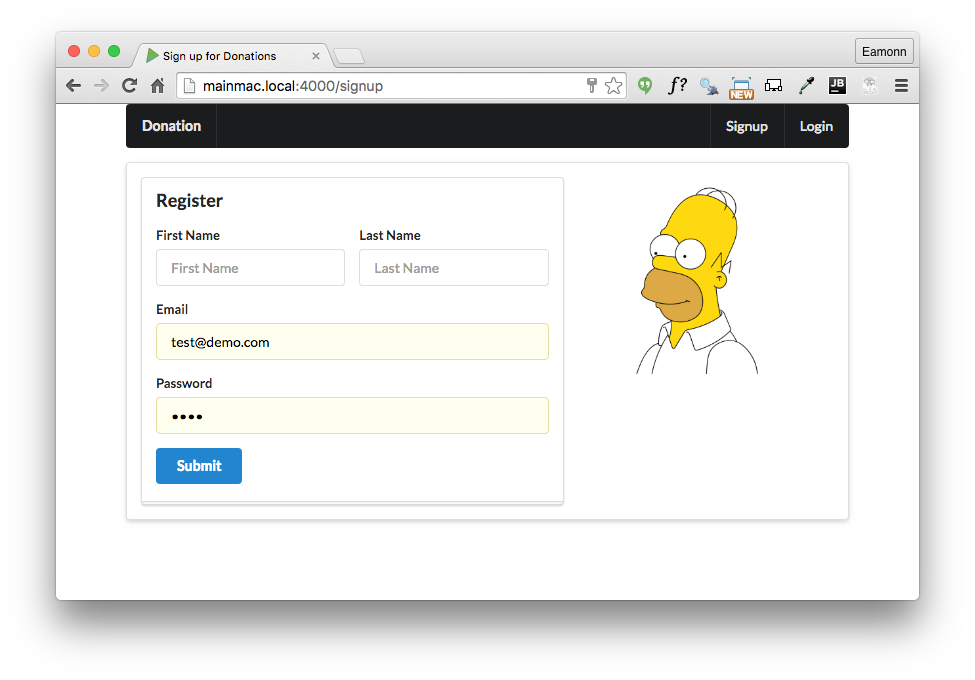Go to the browser home page
The image size is (975, 680).
click(157, 86)
